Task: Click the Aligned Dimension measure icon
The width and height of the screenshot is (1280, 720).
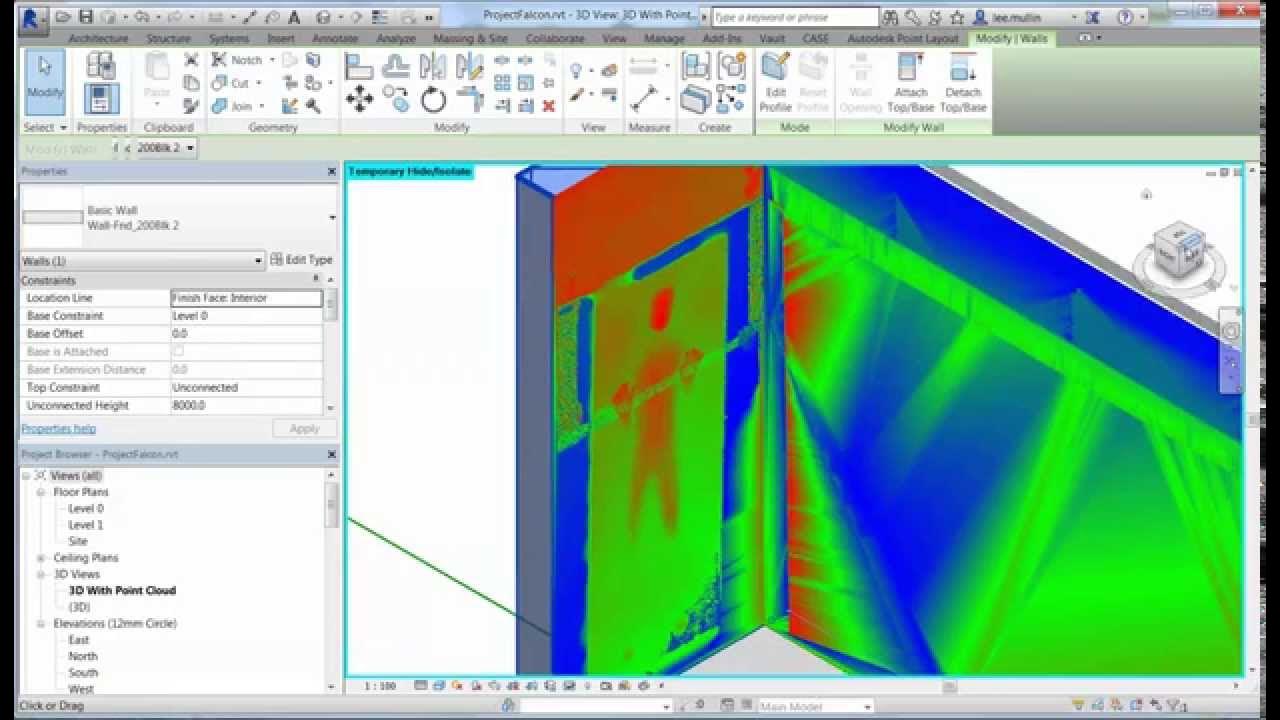Action: (644, 98)
